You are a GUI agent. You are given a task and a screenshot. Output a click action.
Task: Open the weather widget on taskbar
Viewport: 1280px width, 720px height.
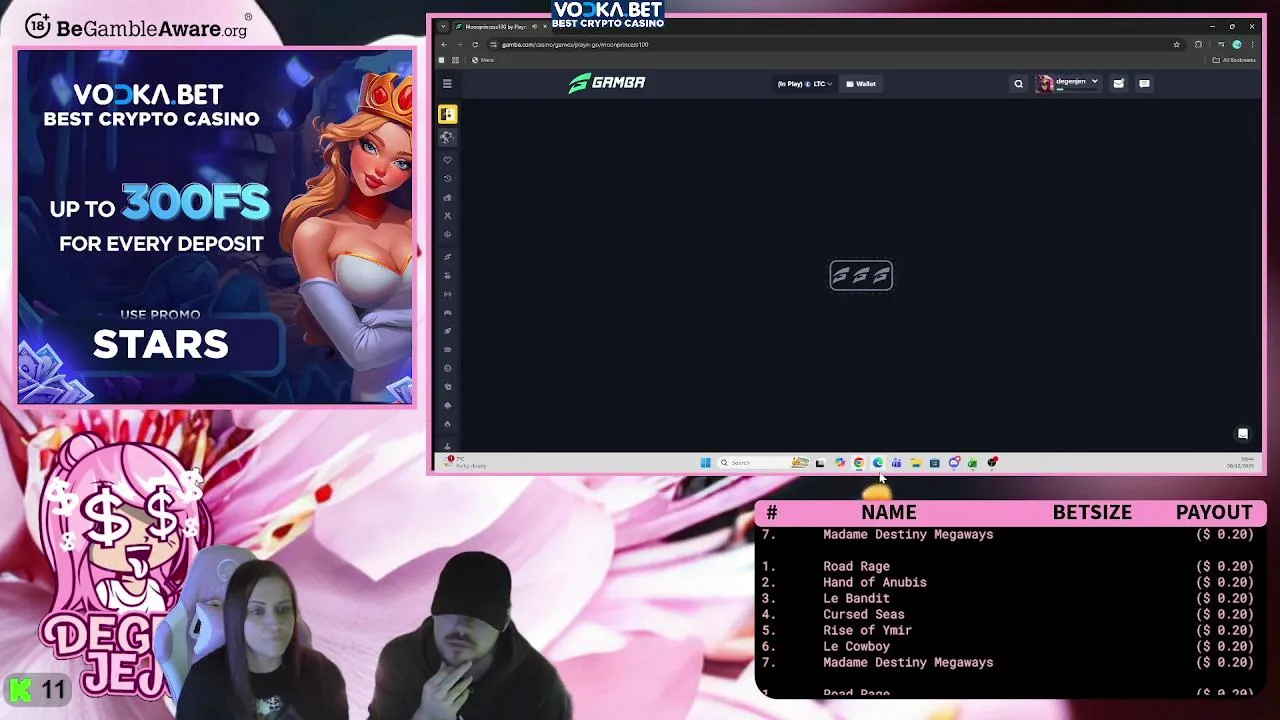[x=466, y=463]
